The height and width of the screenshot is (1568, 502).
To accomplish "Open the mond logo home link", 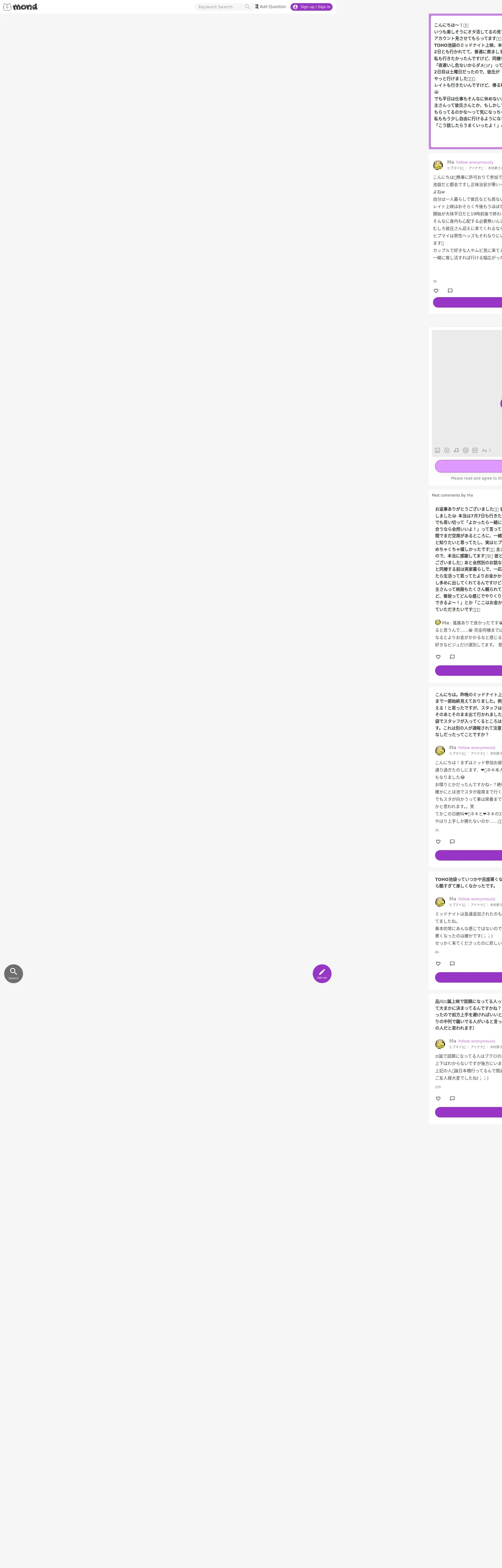I will click(x=20, y=7).
